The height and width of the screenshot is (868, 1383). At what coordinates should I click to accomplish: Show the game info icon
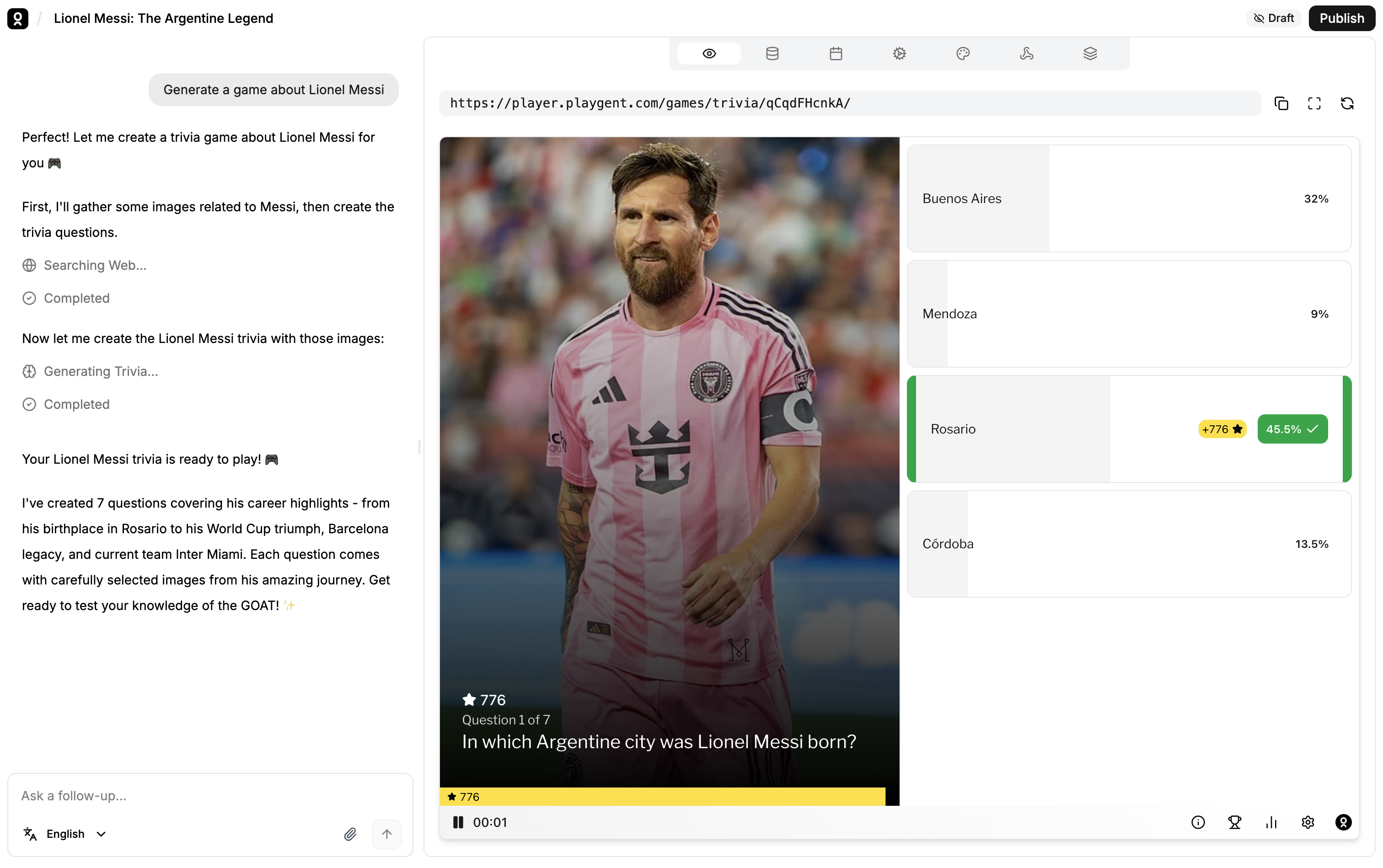coord(1198,822)
